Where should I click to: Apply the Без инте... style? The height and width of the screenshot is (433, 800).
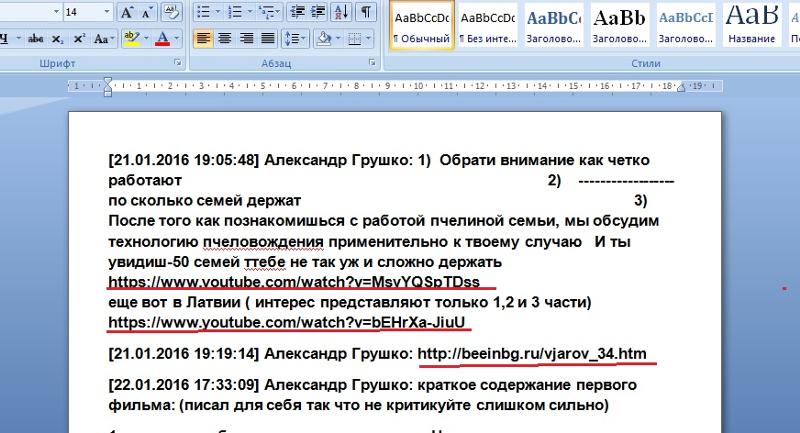[488, 26]
